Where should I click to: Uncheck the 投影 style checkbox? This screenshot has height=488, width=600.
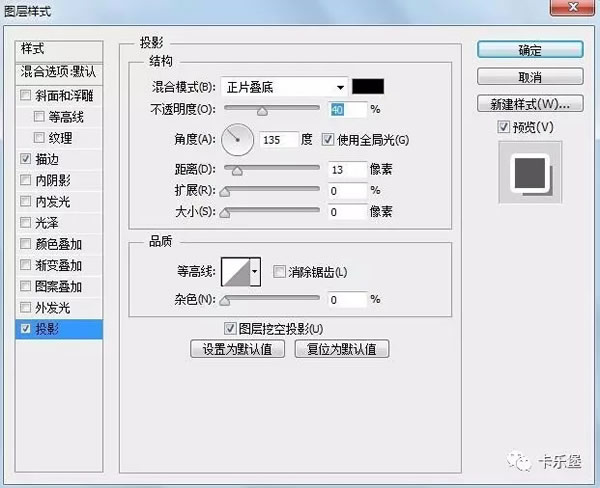[x=26, y=328]
